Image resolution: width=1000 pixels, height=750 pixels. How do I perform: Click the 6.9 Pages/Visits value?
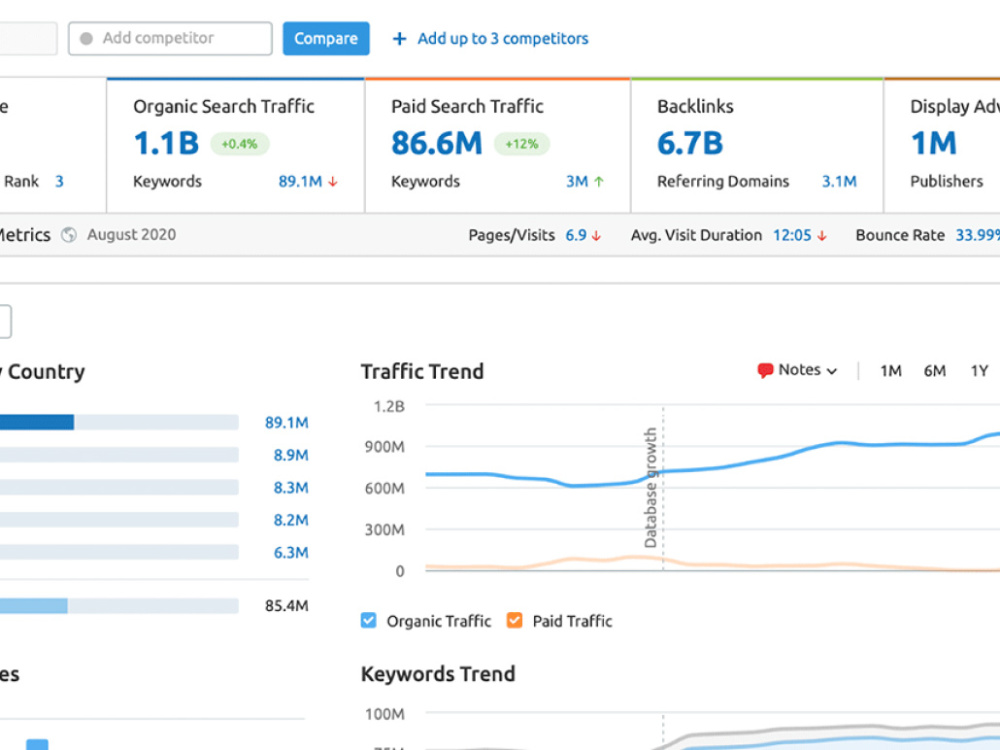click(576, 235)
